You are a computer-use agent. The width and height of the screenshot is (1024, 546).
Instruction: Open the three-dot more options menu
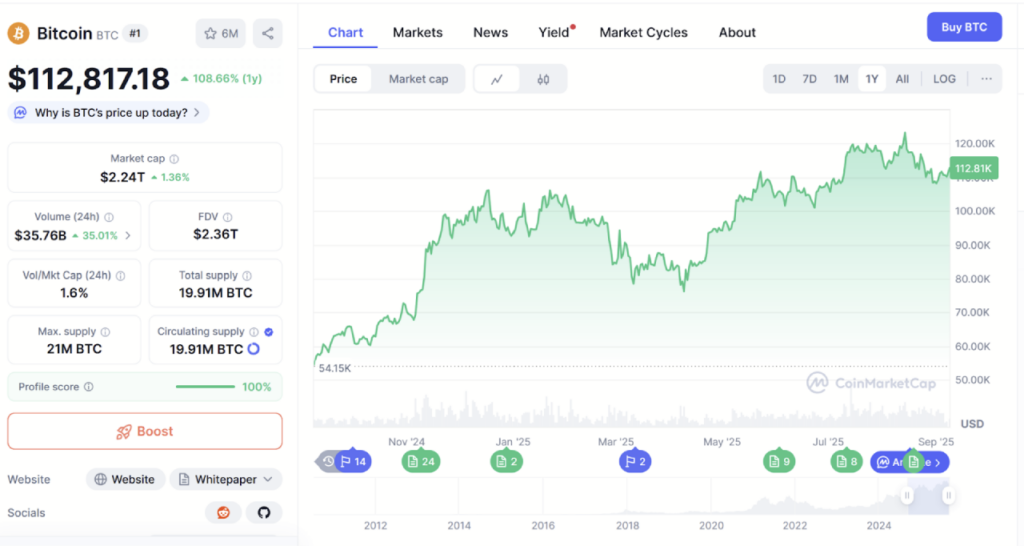(x=986, y=79)
